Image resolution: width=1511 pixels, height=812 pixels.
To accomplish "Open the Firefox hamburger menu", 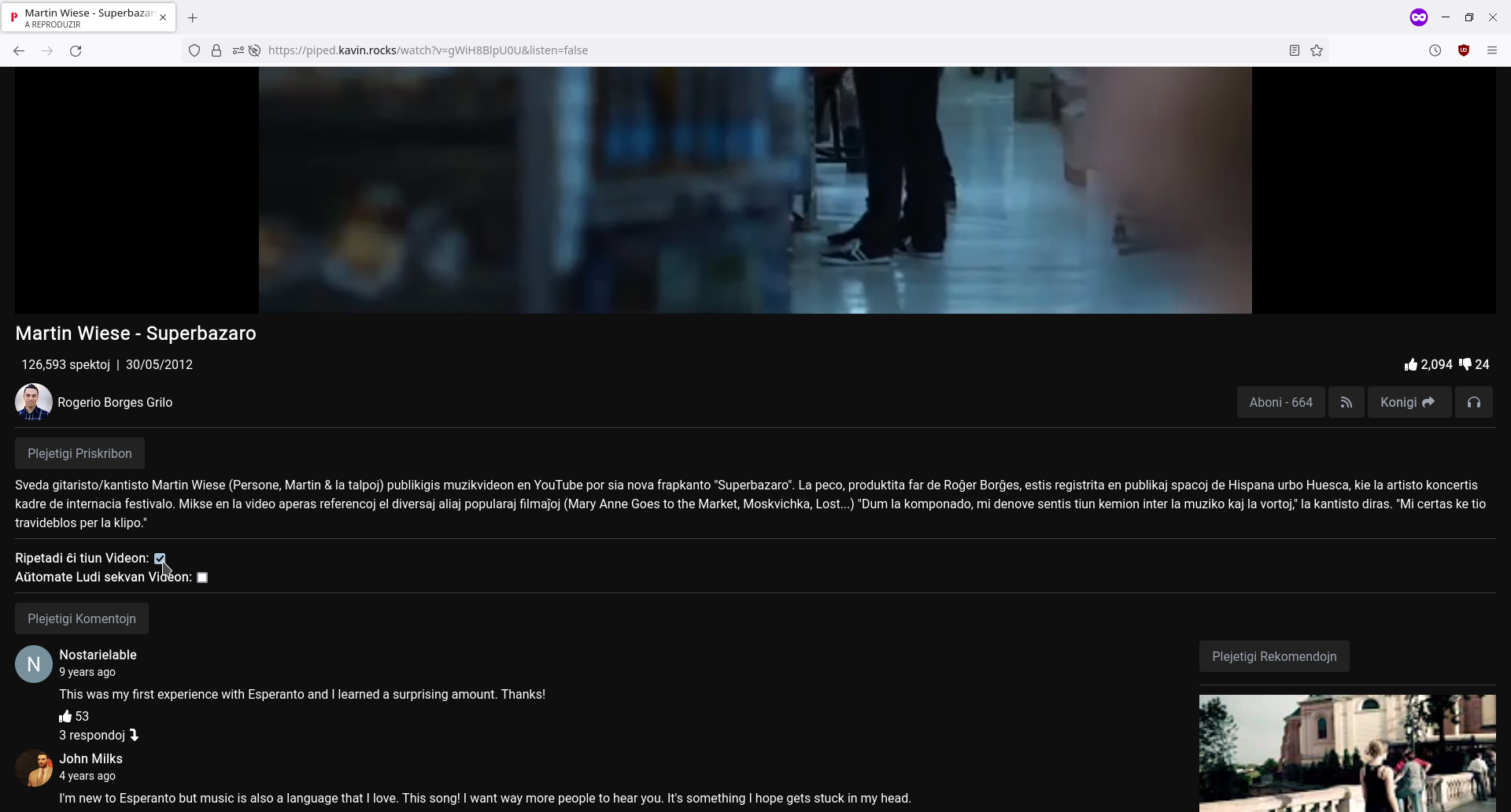I will tap(1491, 50).
